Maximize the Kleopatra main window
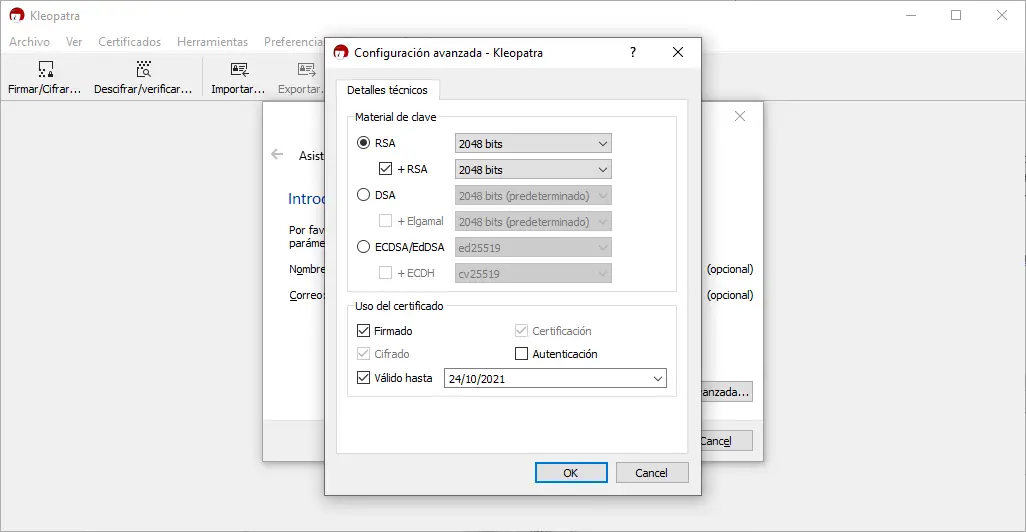 956,15
